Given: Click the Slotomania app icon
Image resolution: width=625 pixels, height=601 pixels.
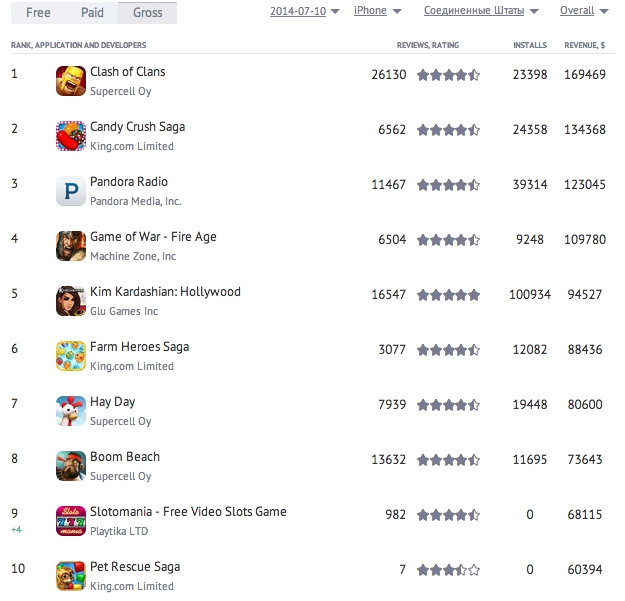Looking at the screenshot, I should (x=70, y=520).
